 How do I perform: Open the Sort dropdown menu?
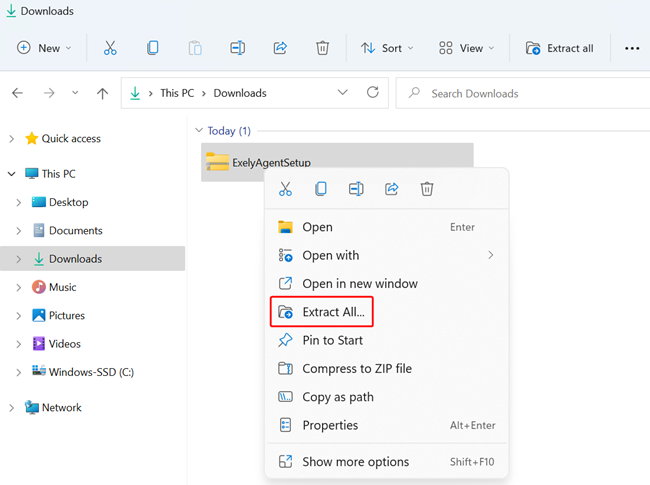point(384,48)
